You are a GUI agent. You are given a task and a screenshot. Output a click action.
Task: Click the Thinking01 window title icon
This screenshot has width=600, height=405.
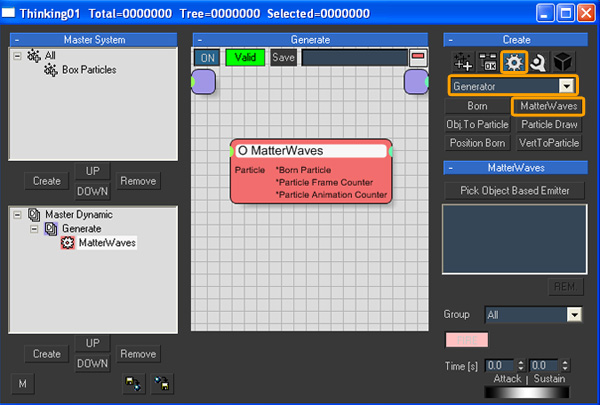tap(8, 13)
